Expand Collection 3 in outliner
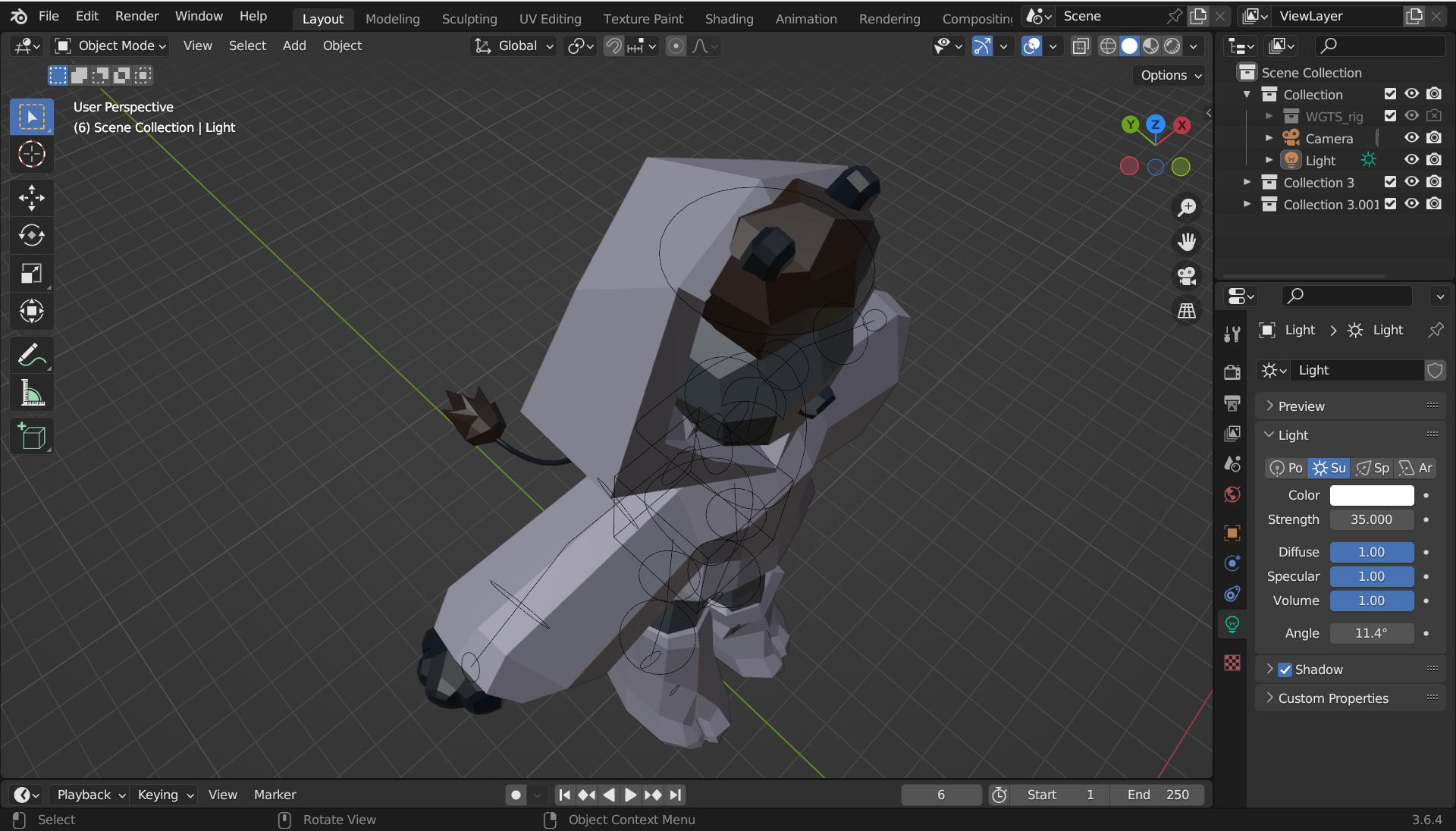Viewport: 1456px width, 831px height. point(1247,182)
